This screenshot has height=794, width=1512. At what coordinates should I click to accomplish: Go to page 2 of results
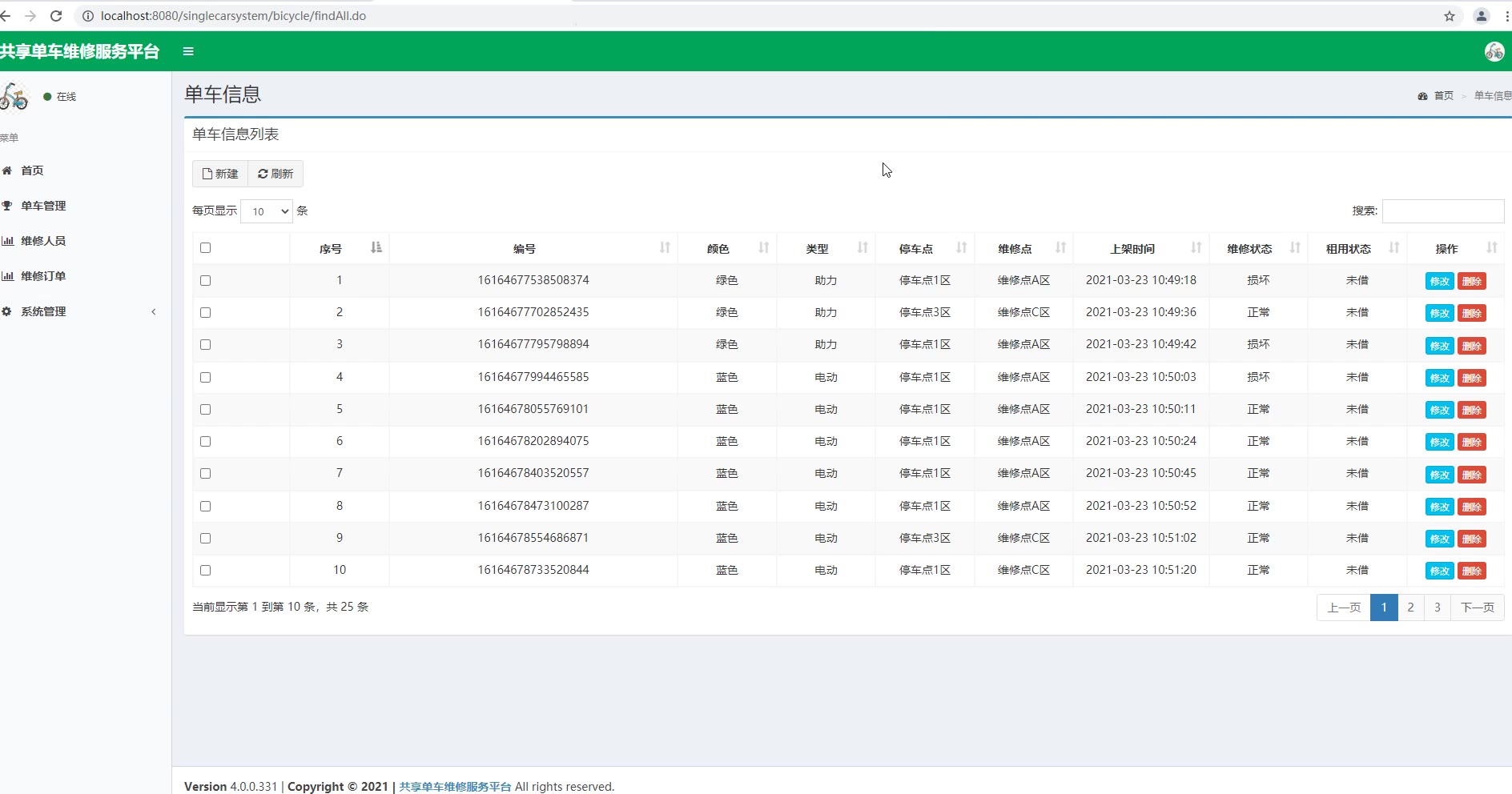point(1410,608)
